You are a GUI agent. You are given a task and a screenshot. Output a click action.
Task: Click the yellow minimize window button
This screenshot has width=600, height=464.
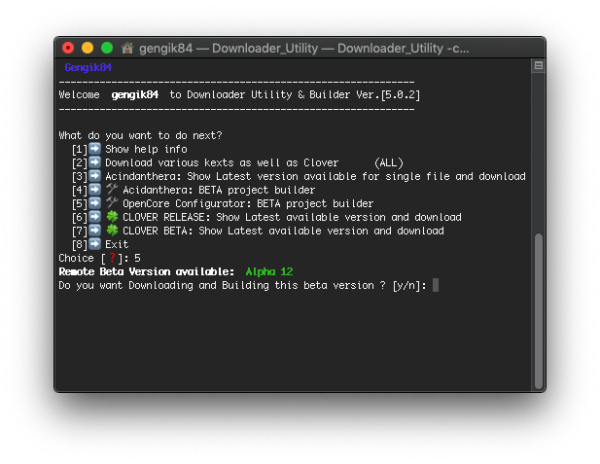(x=87, y=48)
